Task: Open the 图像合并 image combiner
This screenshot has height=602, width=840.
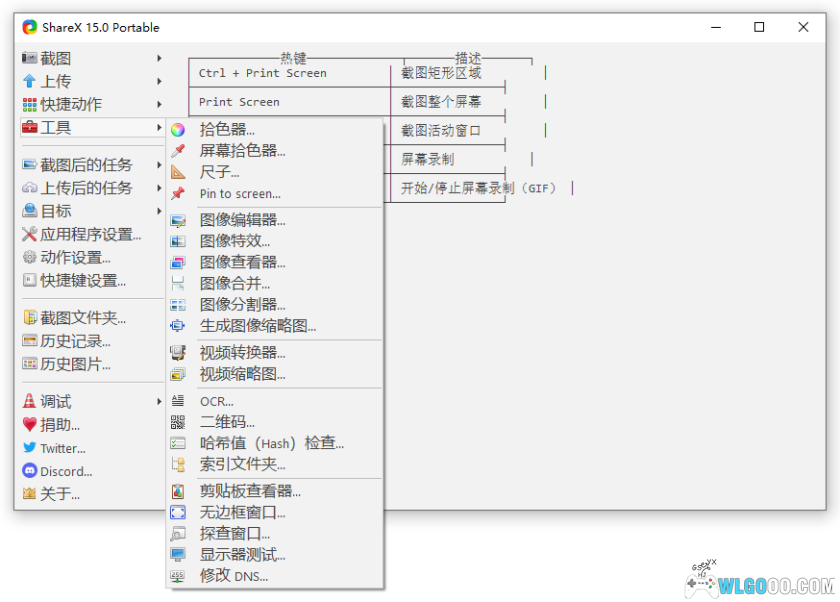Action: 230,283
